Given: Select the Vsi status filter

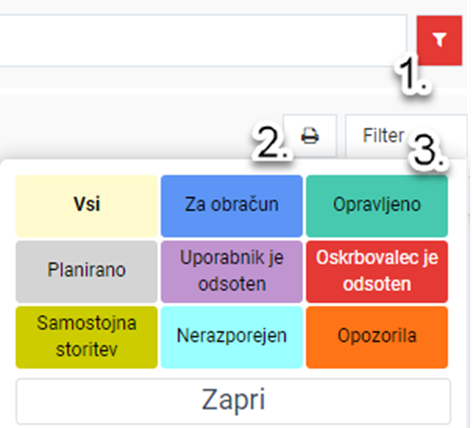Looking at the screenshot, I should [87, 206].
